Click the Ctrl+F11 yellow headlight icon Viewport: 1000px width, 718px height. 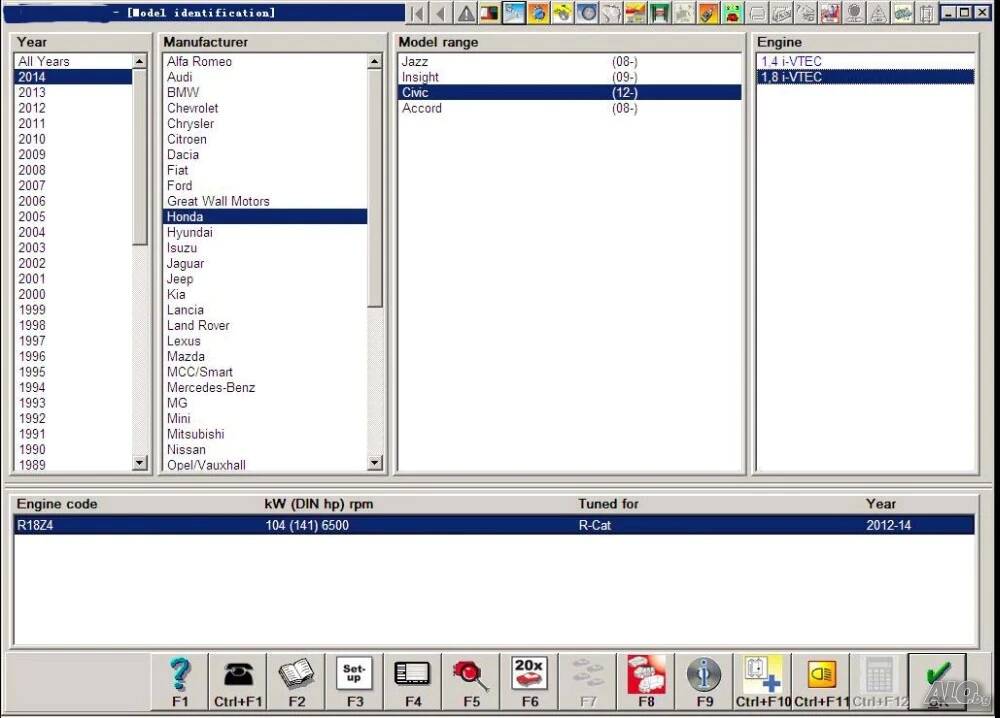click(x=821, y=681)
